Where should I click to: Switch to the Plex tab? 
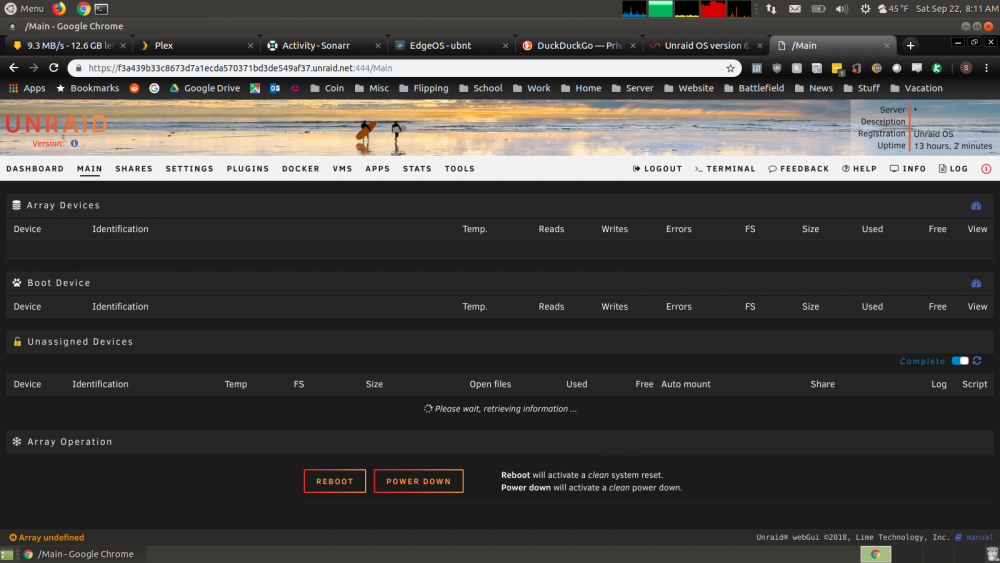195,45
